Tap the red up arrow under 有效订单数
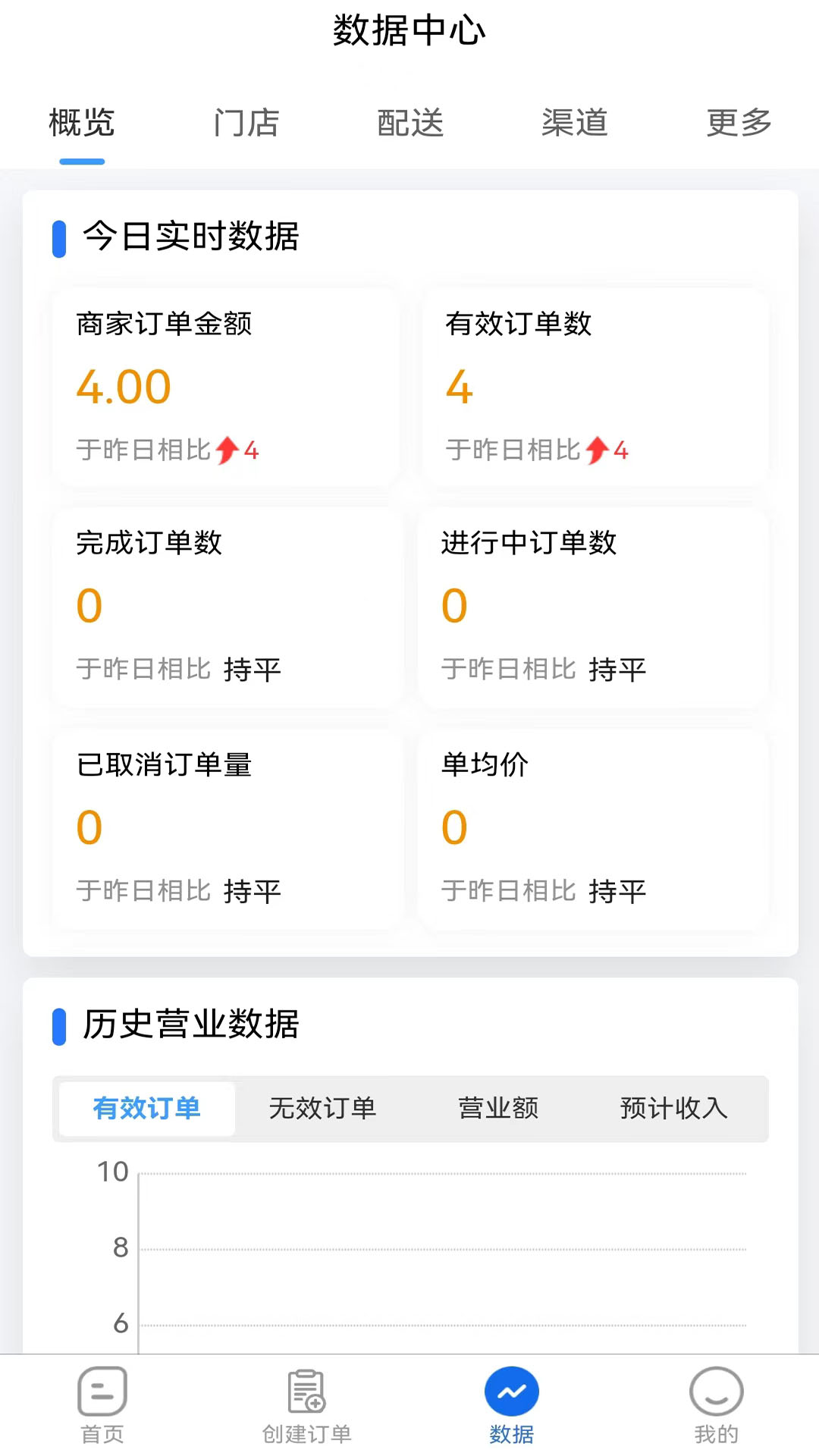 pos(597,450)
